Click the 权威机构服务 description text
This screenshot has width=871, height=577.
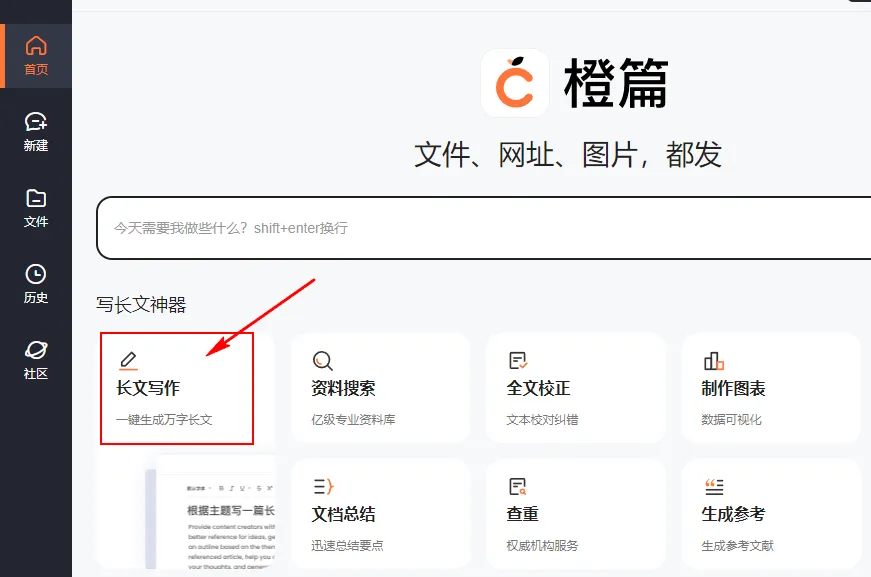click(542, 546)
